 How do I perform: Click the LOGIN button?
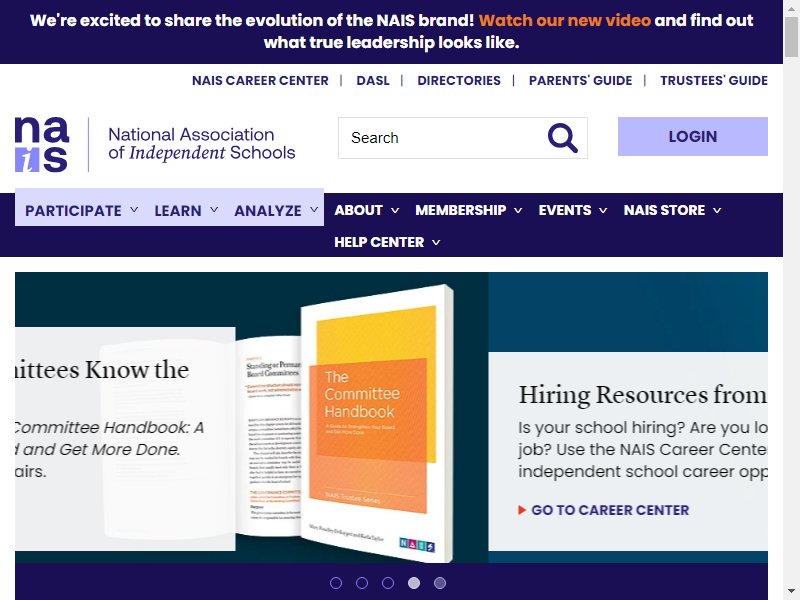(x=693, y=136)
